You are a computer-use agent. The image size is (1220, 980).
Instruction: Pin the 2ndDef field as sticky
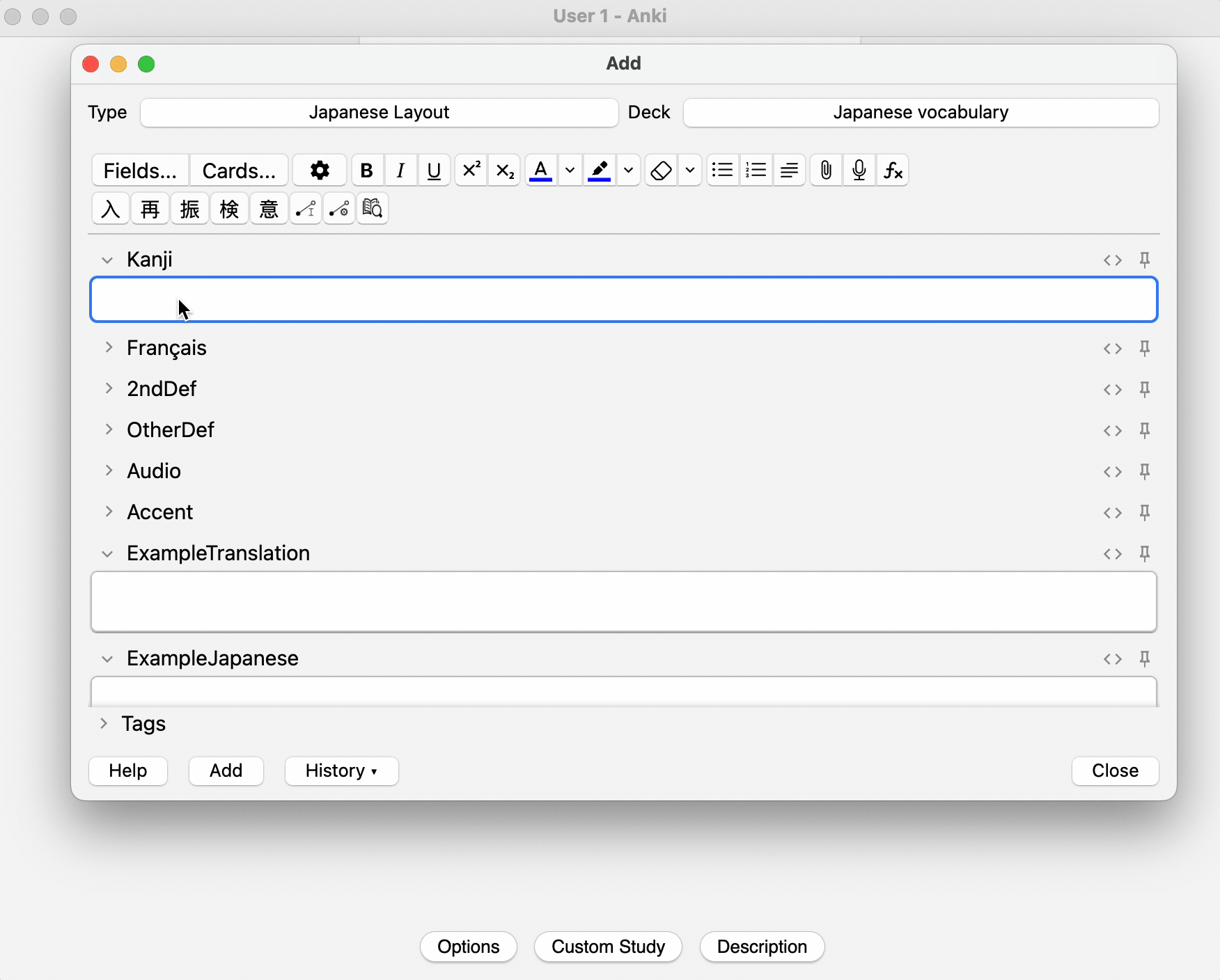pos(1145,389)
